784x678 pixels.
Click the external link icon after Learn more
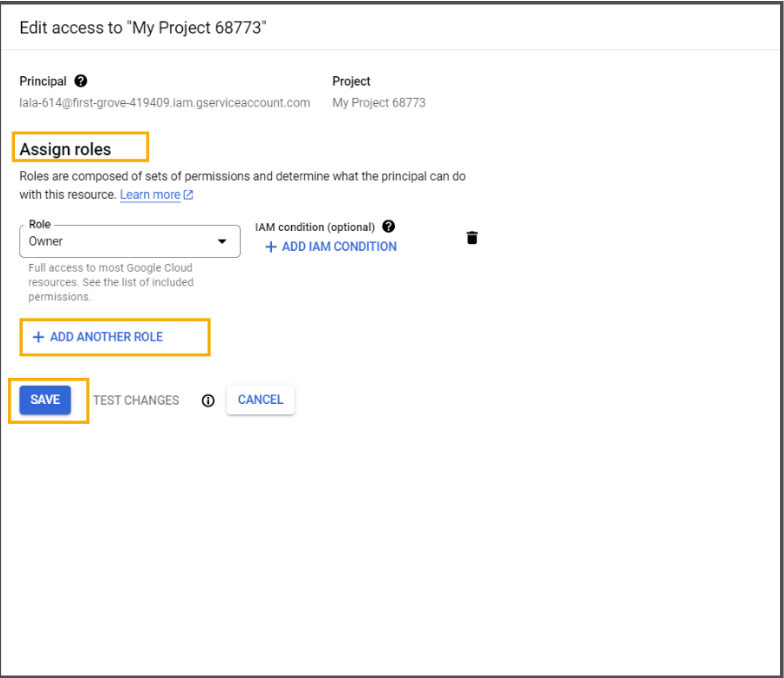click(x=188, y=194)
